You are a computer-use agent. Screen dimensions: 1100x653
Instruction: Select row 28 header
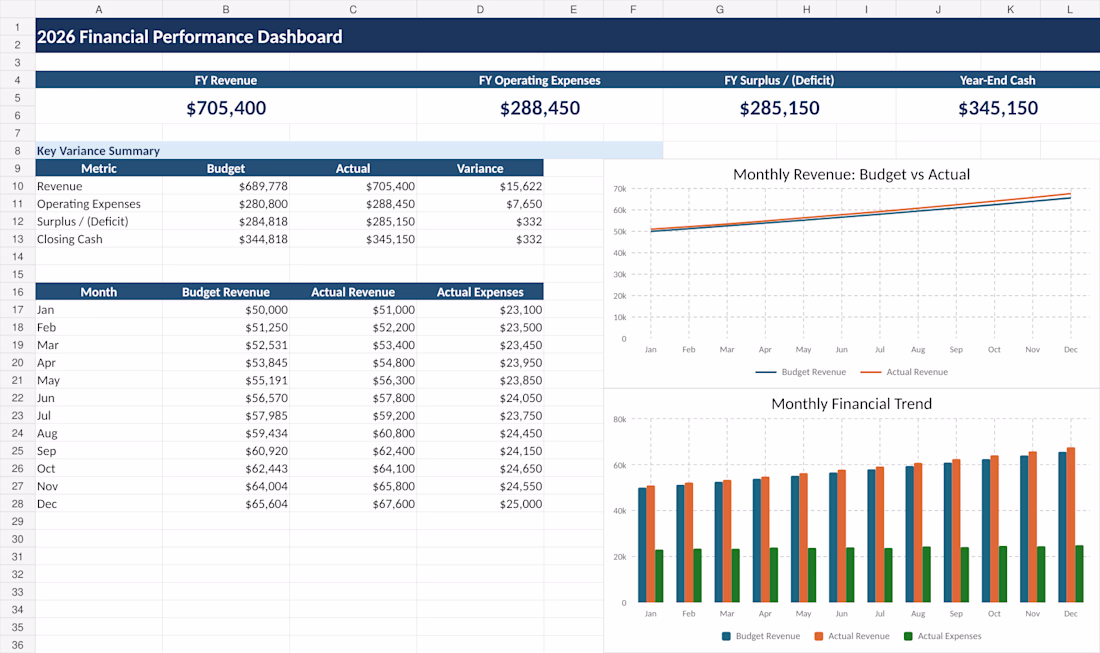18,504
